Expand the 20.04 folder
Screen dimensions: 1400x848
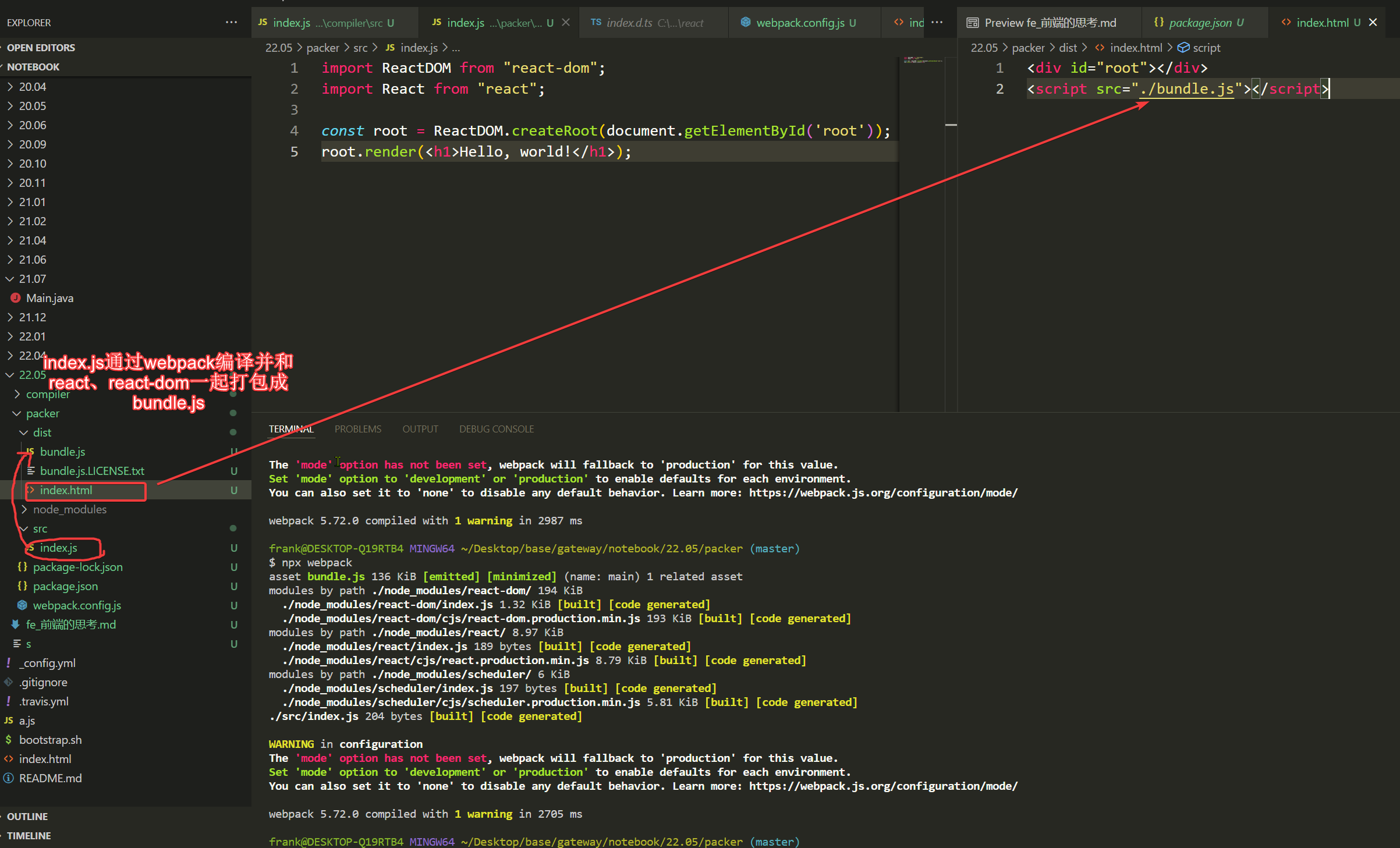pyautogui.click(x=126, y=87)
